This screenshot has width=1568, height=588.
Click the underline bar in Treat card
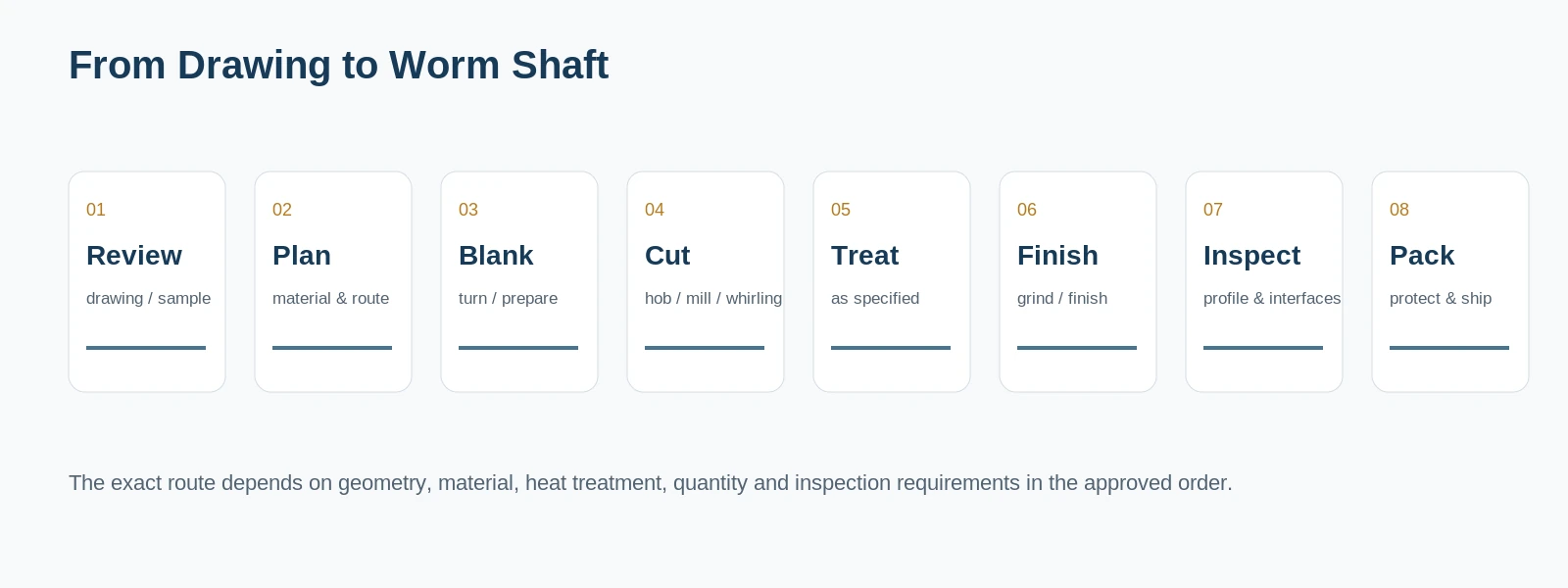coord(891,348)
